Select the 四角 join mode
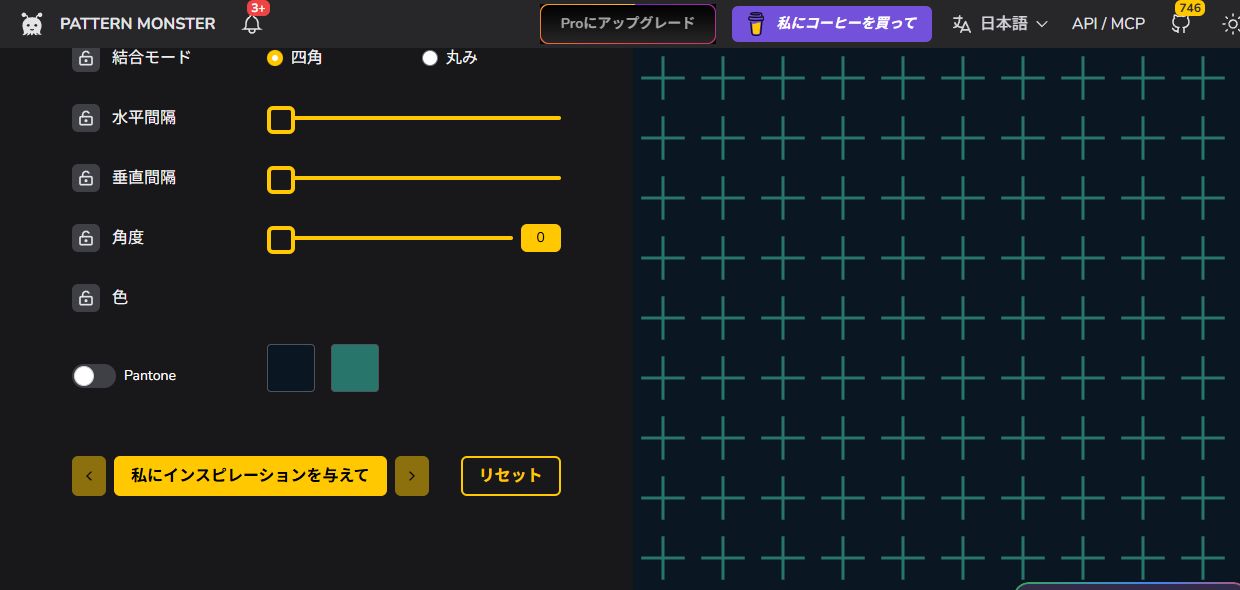Image resolution: width=1240 pixels, height=590 pixels. tap(275, 58)
